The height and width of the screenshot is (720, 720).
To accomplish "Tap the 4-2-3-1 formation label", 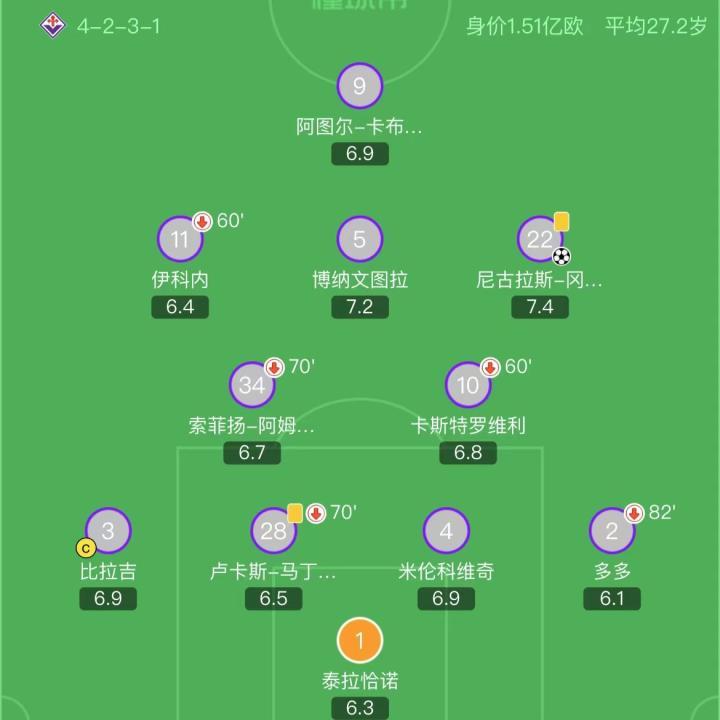I will pos(118,26).
